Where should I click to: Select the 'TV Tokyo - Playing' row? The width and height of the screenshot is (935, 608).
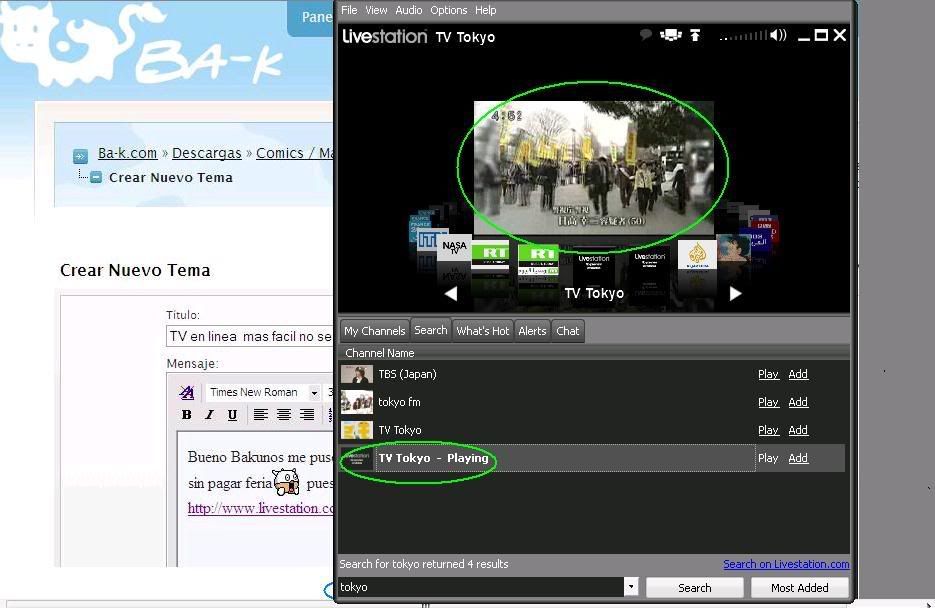click(x=592, y=458)
